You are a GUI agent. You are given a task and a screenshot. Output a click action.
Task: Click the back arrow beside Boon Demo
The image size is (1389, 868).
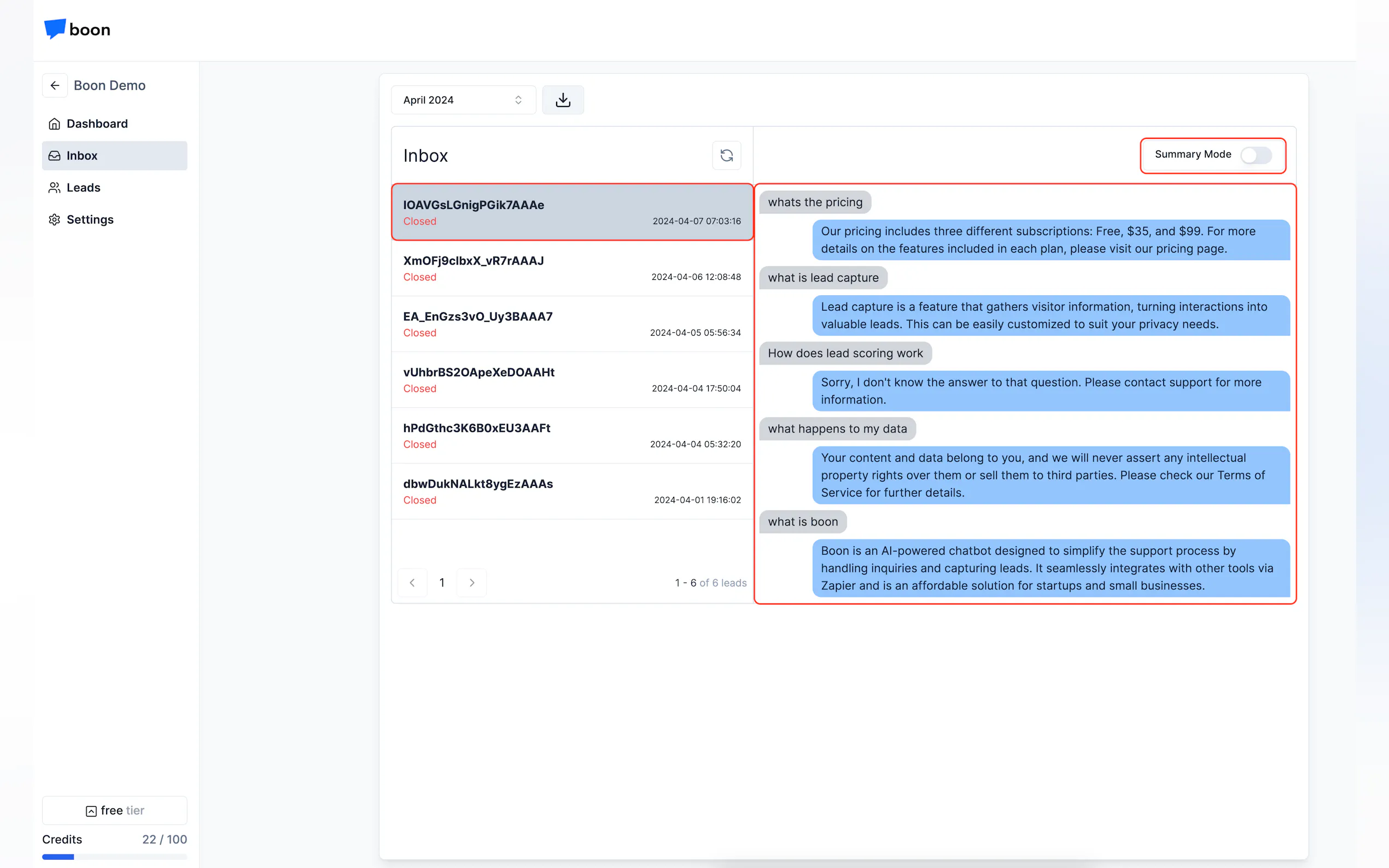[x=55, y=85]
